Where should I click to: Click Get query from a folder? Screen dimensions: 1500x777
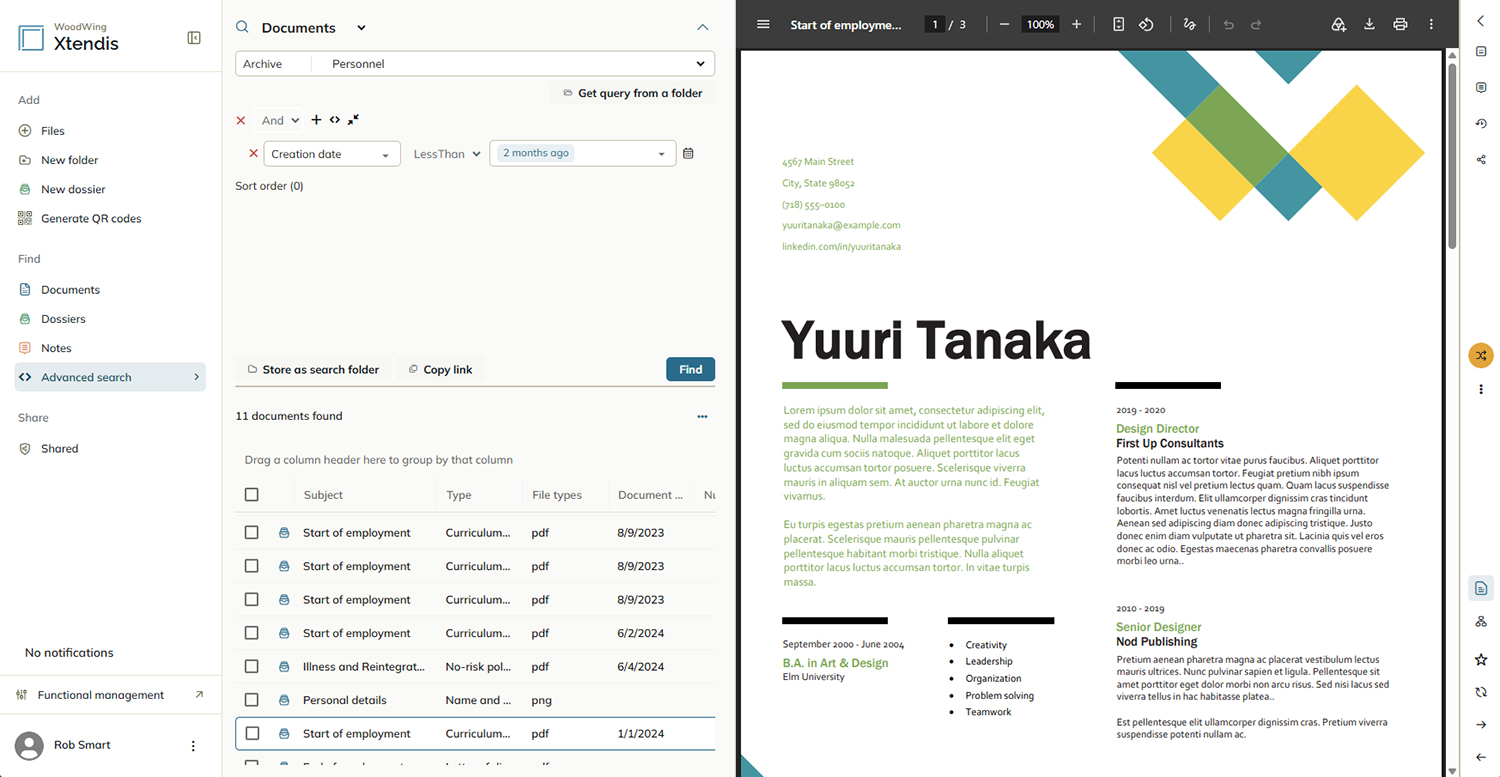[x=632, y=93]
